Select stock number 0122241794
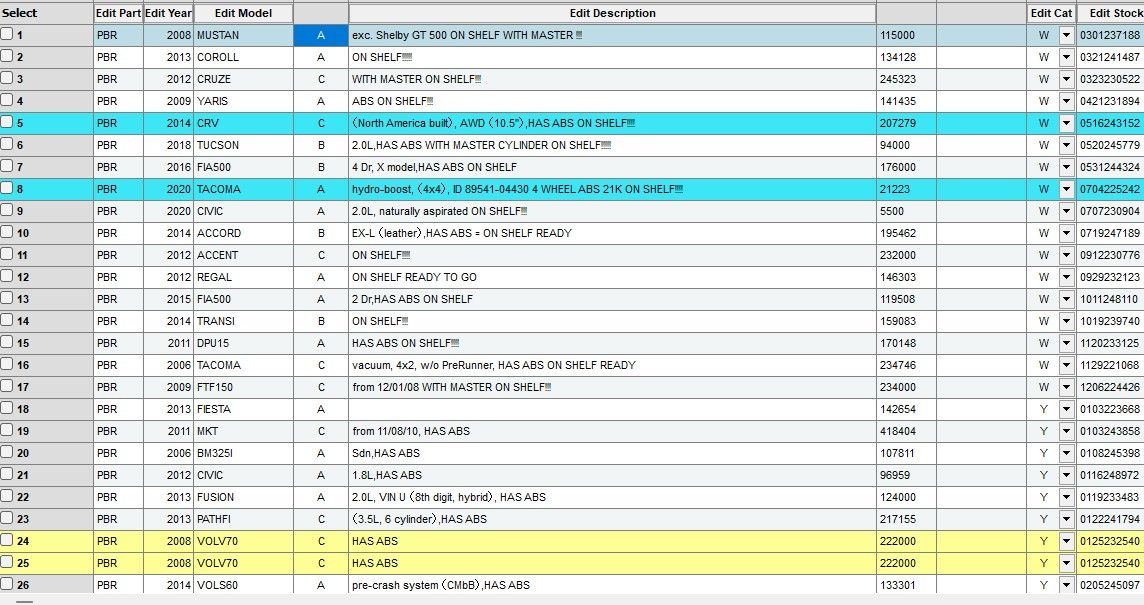Screen dimensions: 1144x605 click(x=1110, y=519)
